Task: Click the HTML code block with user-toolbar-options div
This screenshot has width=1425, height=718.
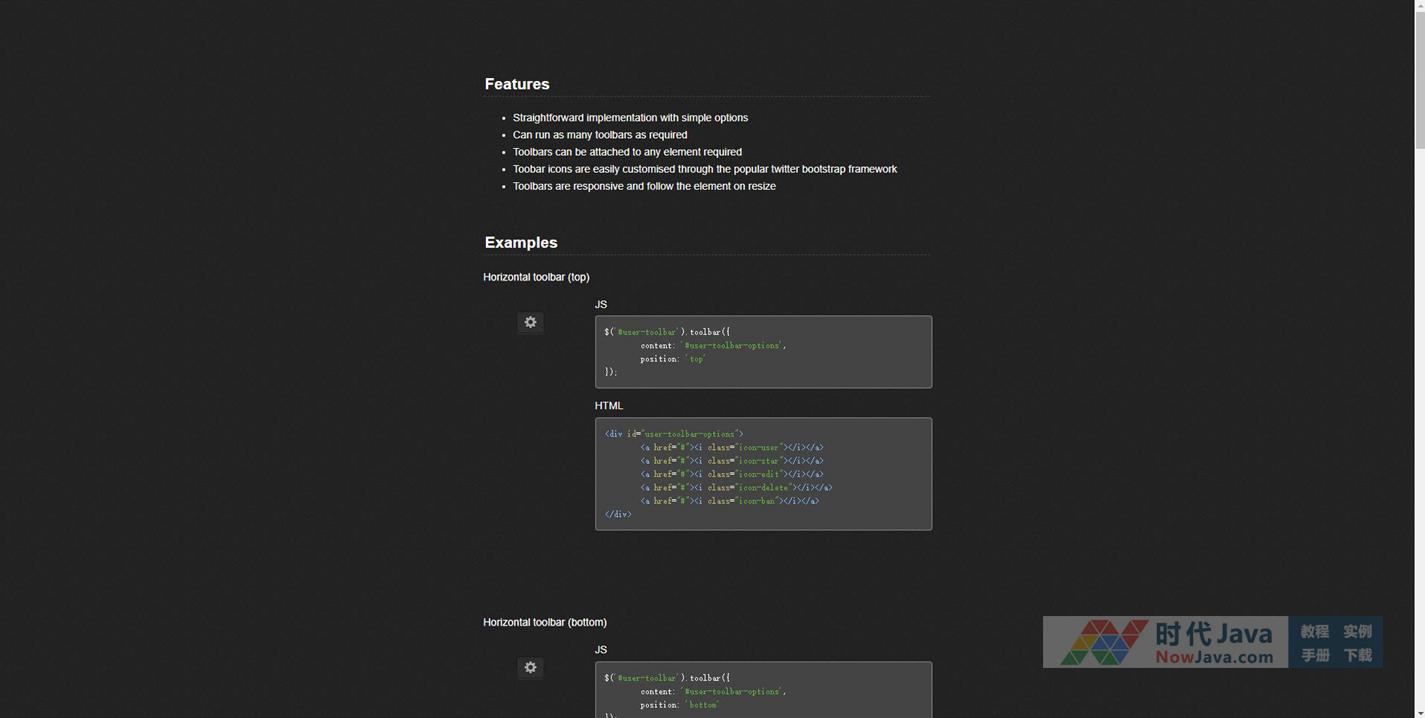Action: [x=763, y=474]
